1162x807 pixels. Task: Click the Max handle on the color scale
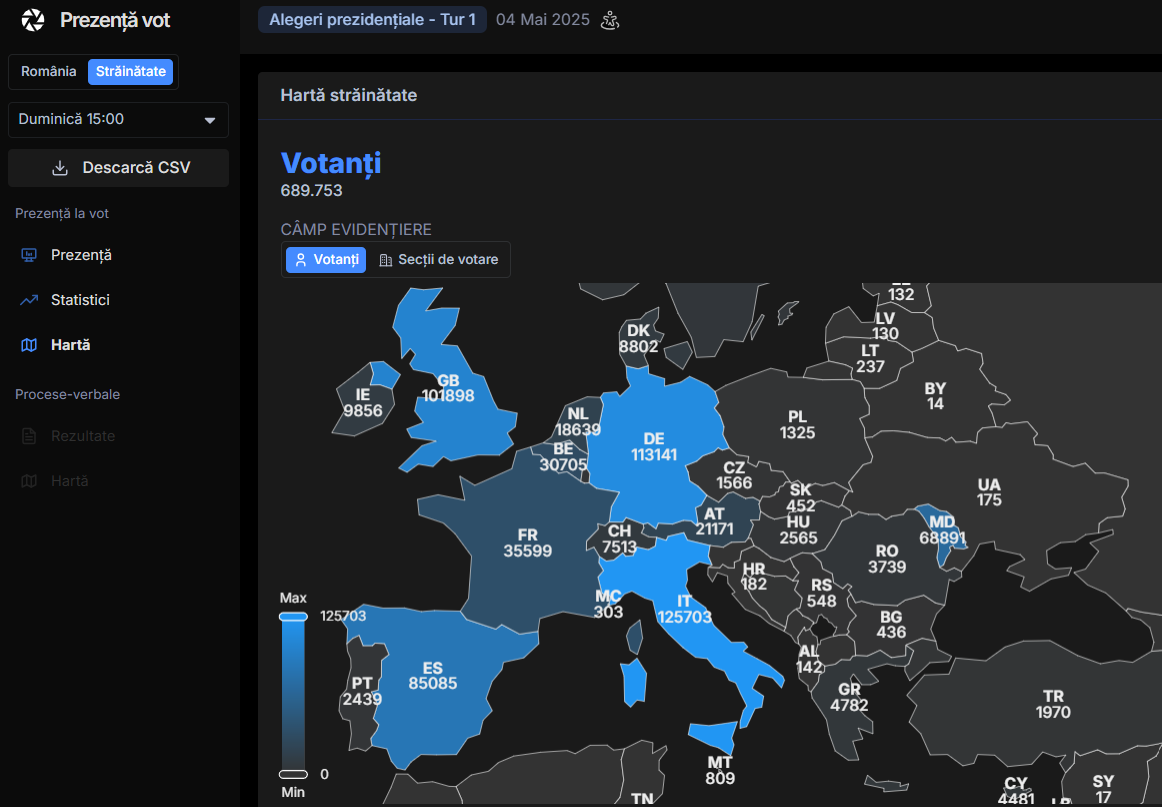point(293,617)
